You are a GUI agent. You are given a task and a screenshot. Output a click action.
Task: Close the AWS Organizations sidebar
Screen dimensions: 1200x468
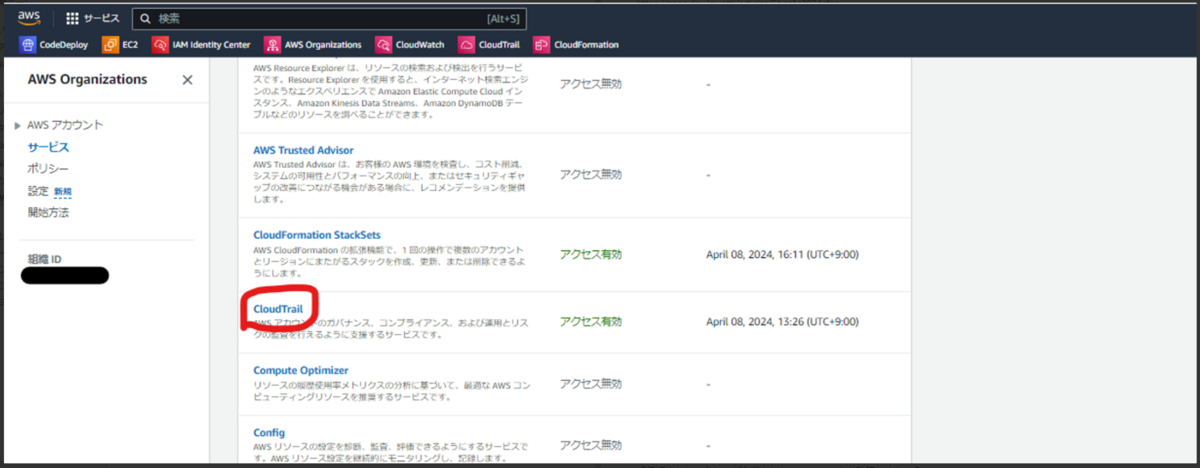(187, 80)
